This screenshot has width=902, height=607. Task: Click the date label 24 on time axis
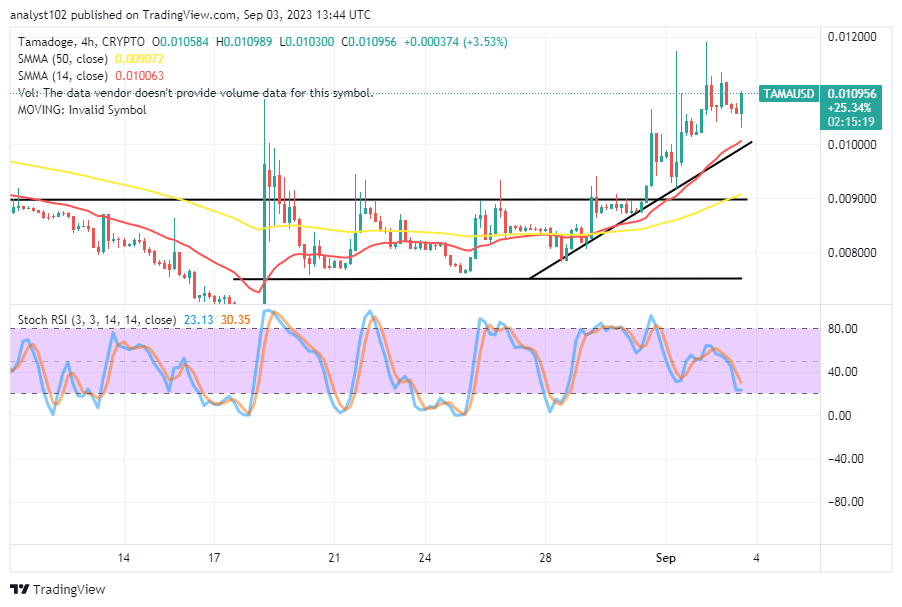click(x=425, y=558)
